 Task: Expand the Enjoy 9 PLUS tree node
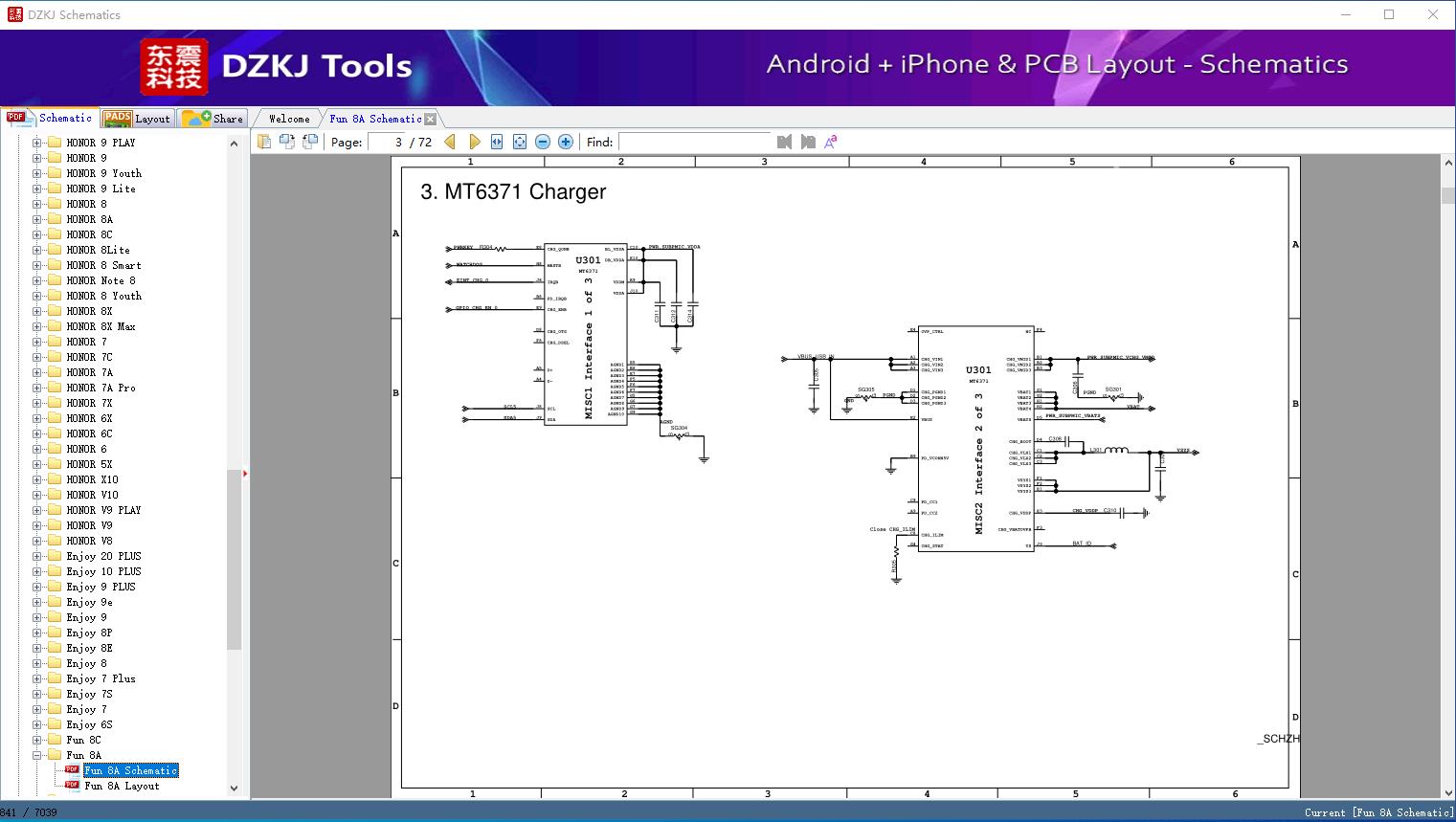click(x=37, y=587)
